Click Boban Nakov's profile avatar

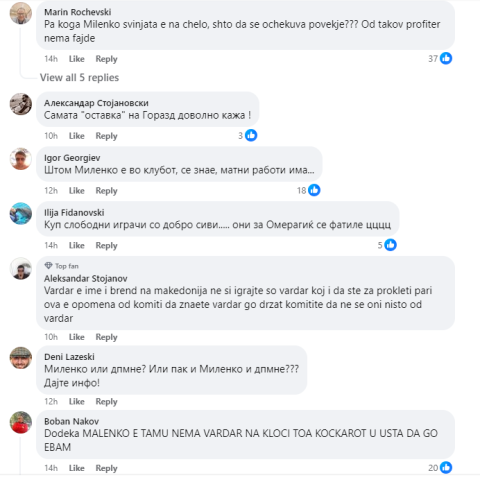pyautogui.click(x=21, y=422)
